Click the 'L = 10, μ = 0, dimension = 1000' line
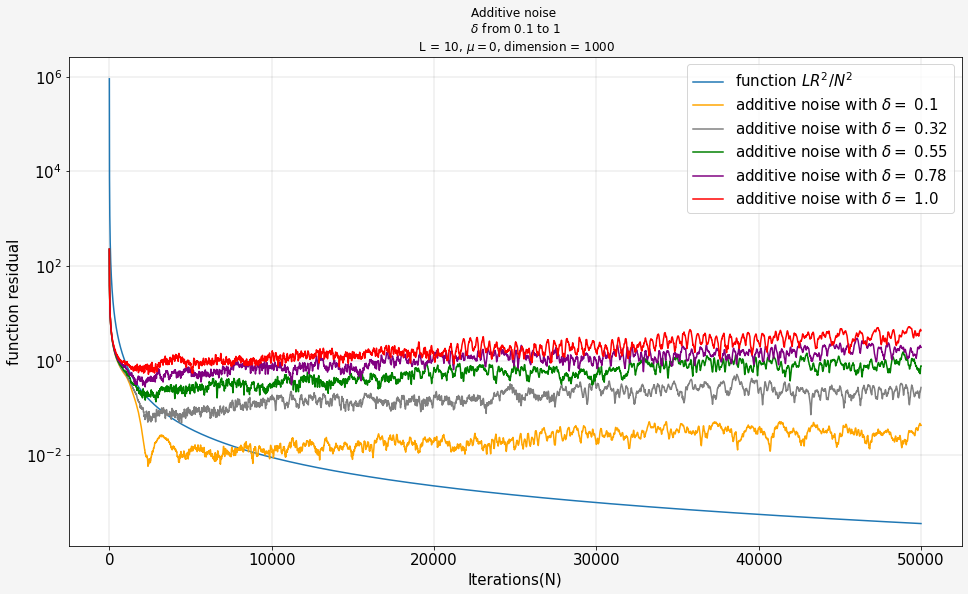 point(516,47)
